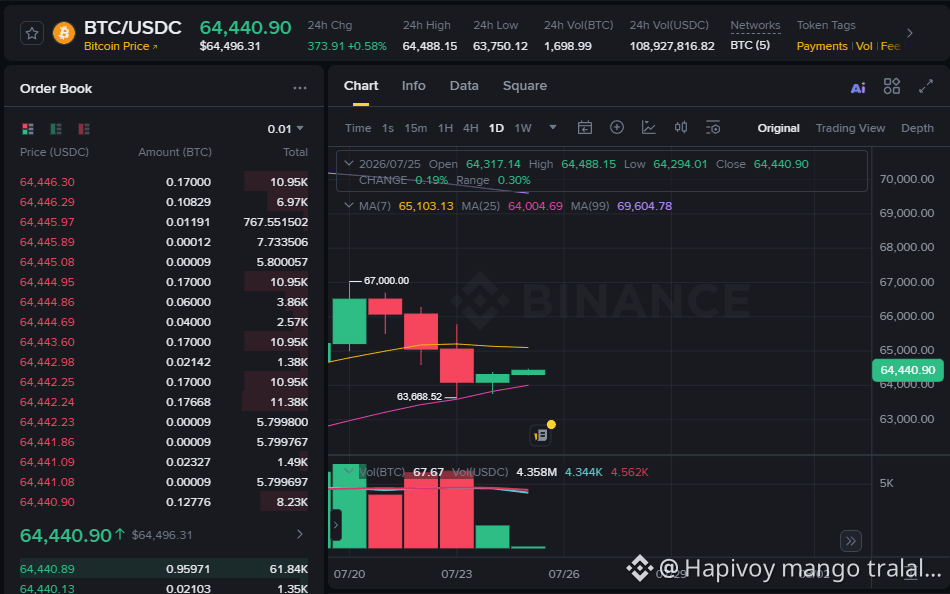The height and width of the screenshot is (594, 950).
Task: Click MA(99) value 69,604.78
Action: [645, 206]
